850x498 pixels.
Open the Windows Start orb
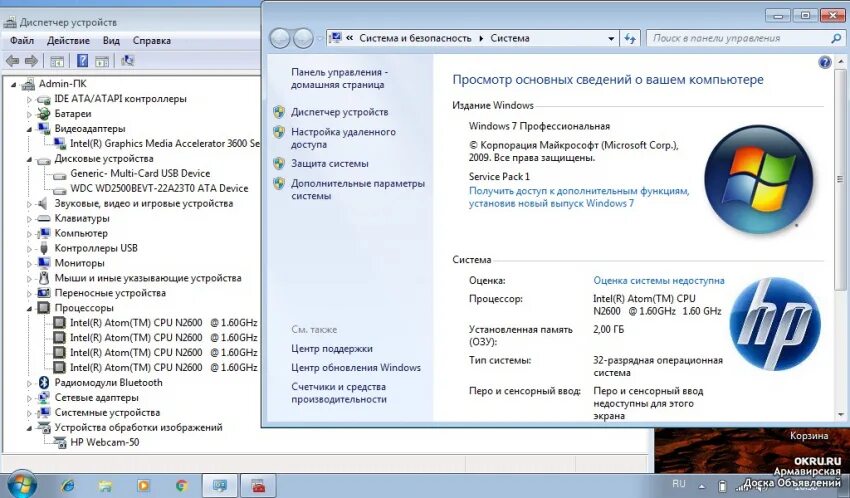pyautogui.click(x=22, y=484)
